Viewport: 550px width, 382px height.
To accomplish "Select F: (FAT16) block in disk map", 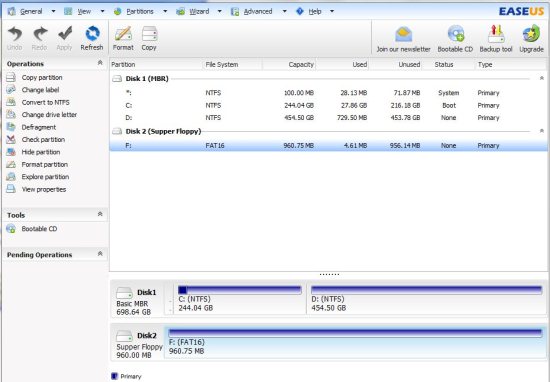I will point(355,342).
